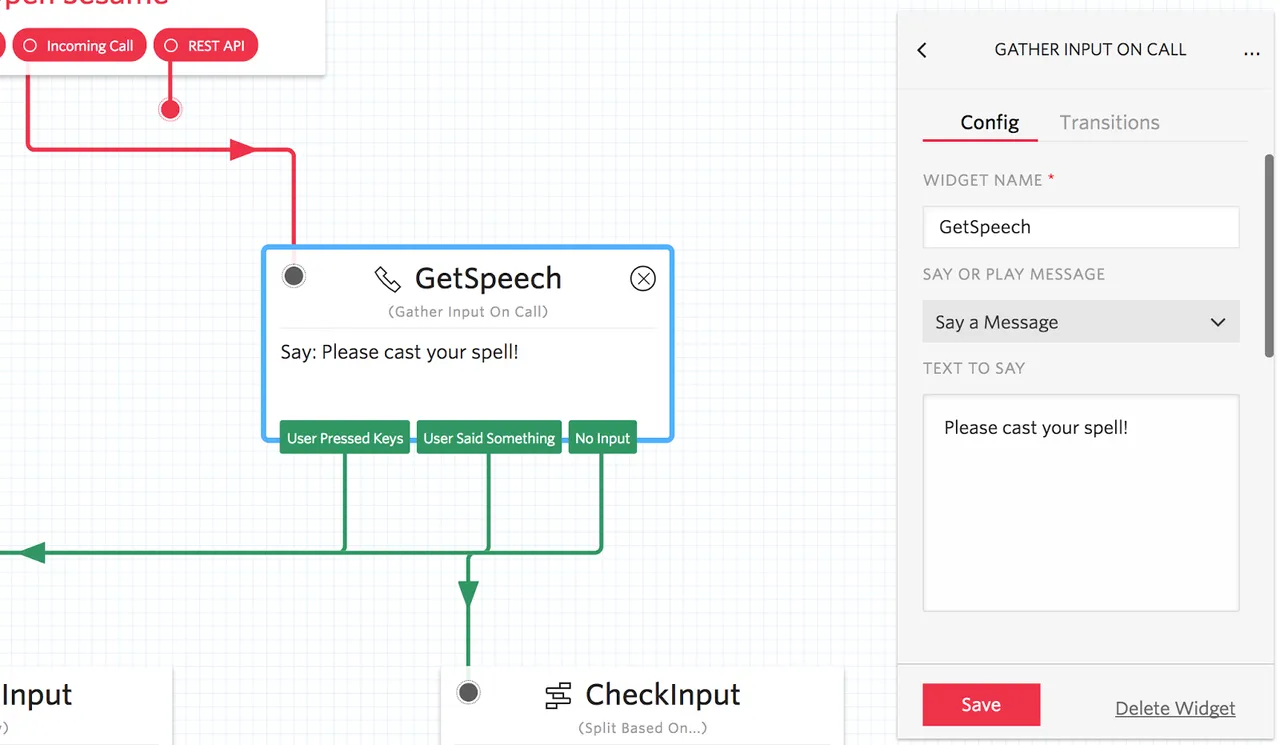Click the 'GATHER INPUT ON CALL' panel header
This screenshot has height=745, width=1280.
(x=1090, y=50)
